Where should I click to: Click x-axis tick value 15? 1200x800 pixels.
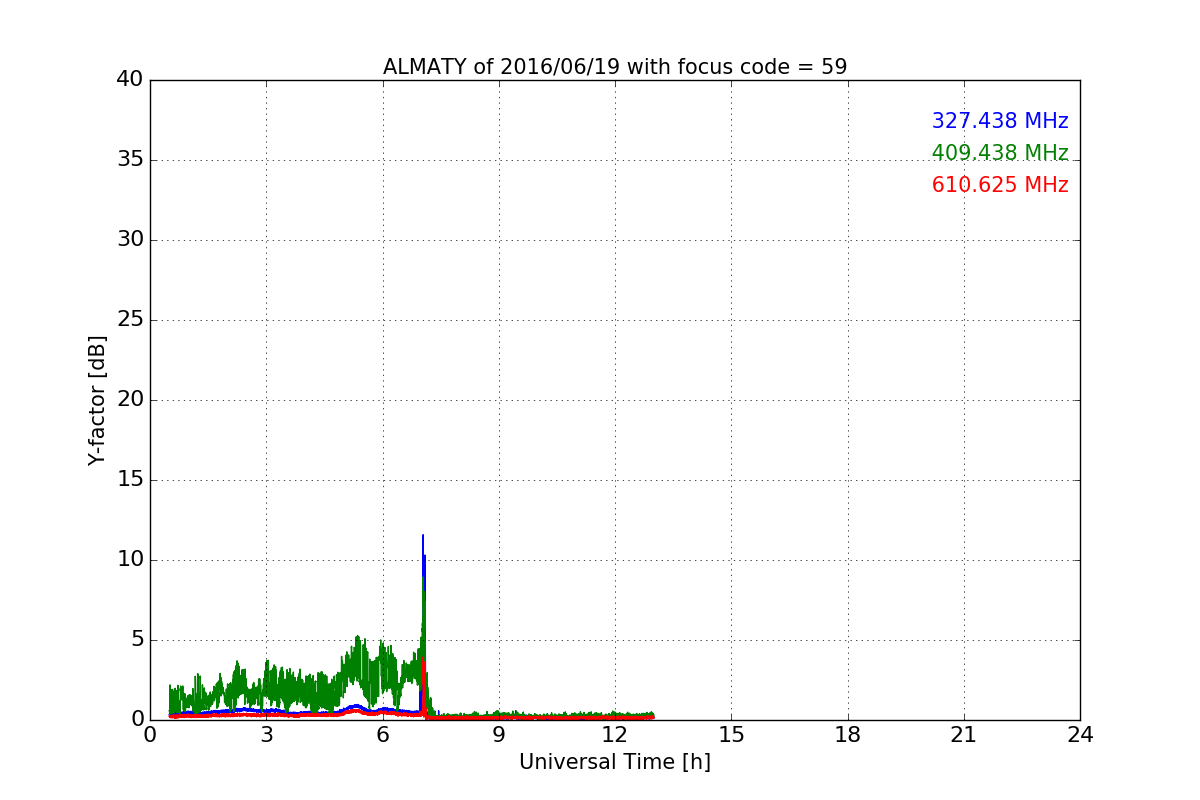731,735
